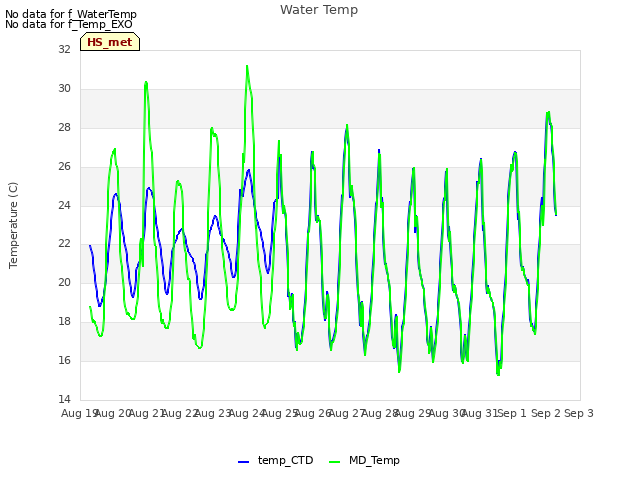
Task: Click the Aug 20 date label
Action: tap(113, 413)
